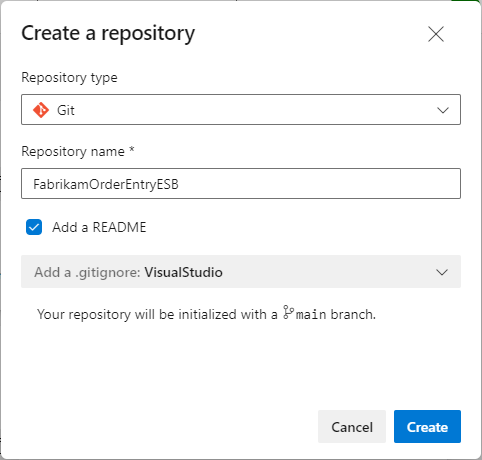This screenshot has width=482, height=460.
Task: Focus the Repository name input field
Action: pos(241,184)
